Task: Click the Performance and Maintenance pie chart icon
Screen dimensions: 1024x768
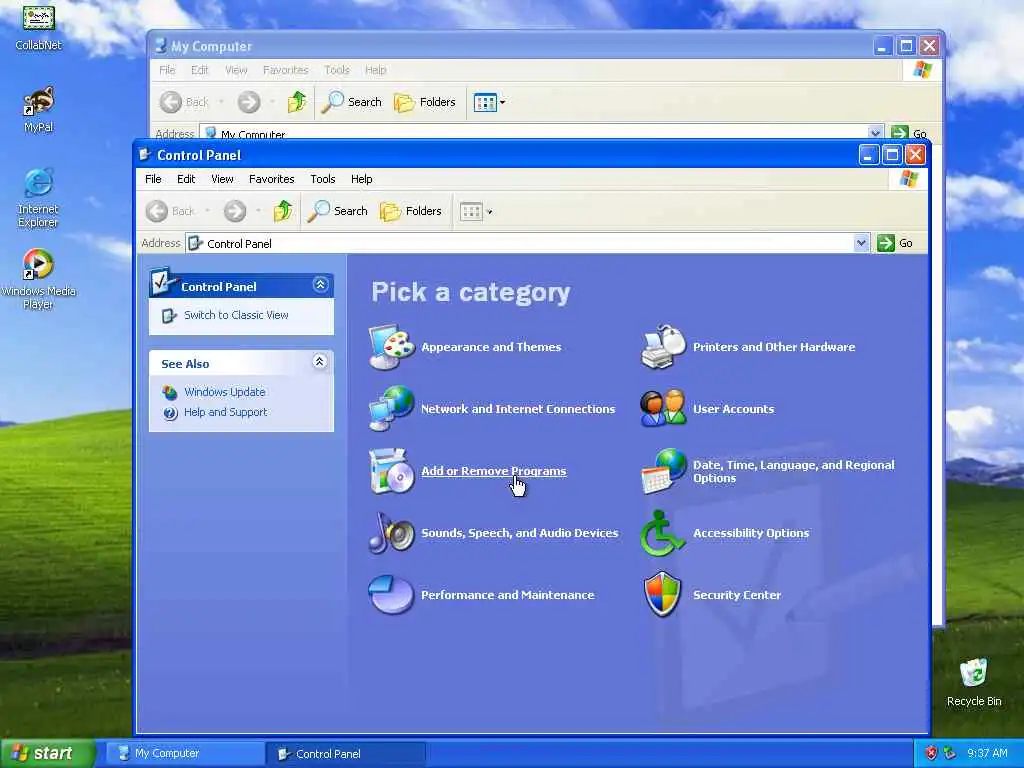Action: click(x=391, y=594)
